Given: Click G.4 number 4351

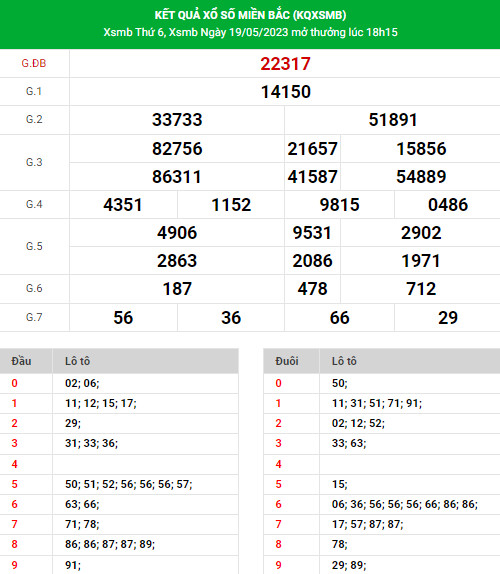Looking at the screenshot, I should coord(123,205).
